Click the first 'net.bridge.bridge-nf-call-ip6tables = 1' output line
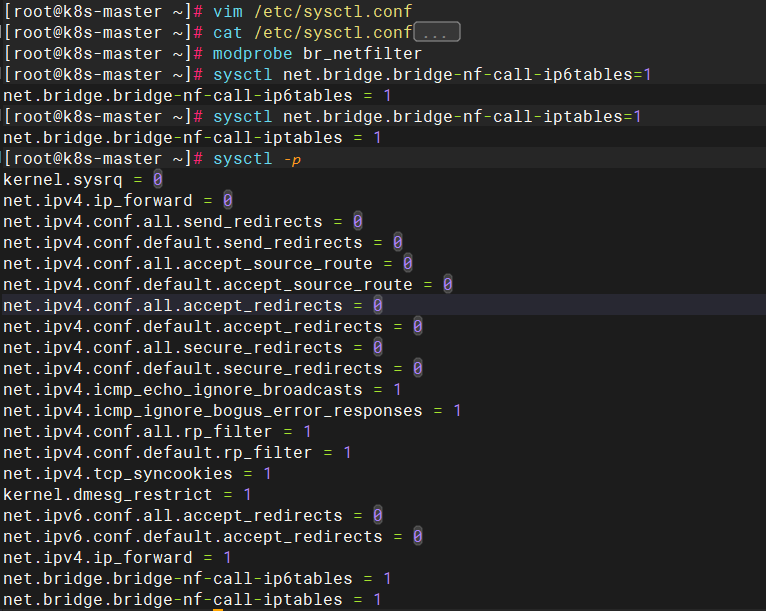766x611 pixels. (197, 96)
